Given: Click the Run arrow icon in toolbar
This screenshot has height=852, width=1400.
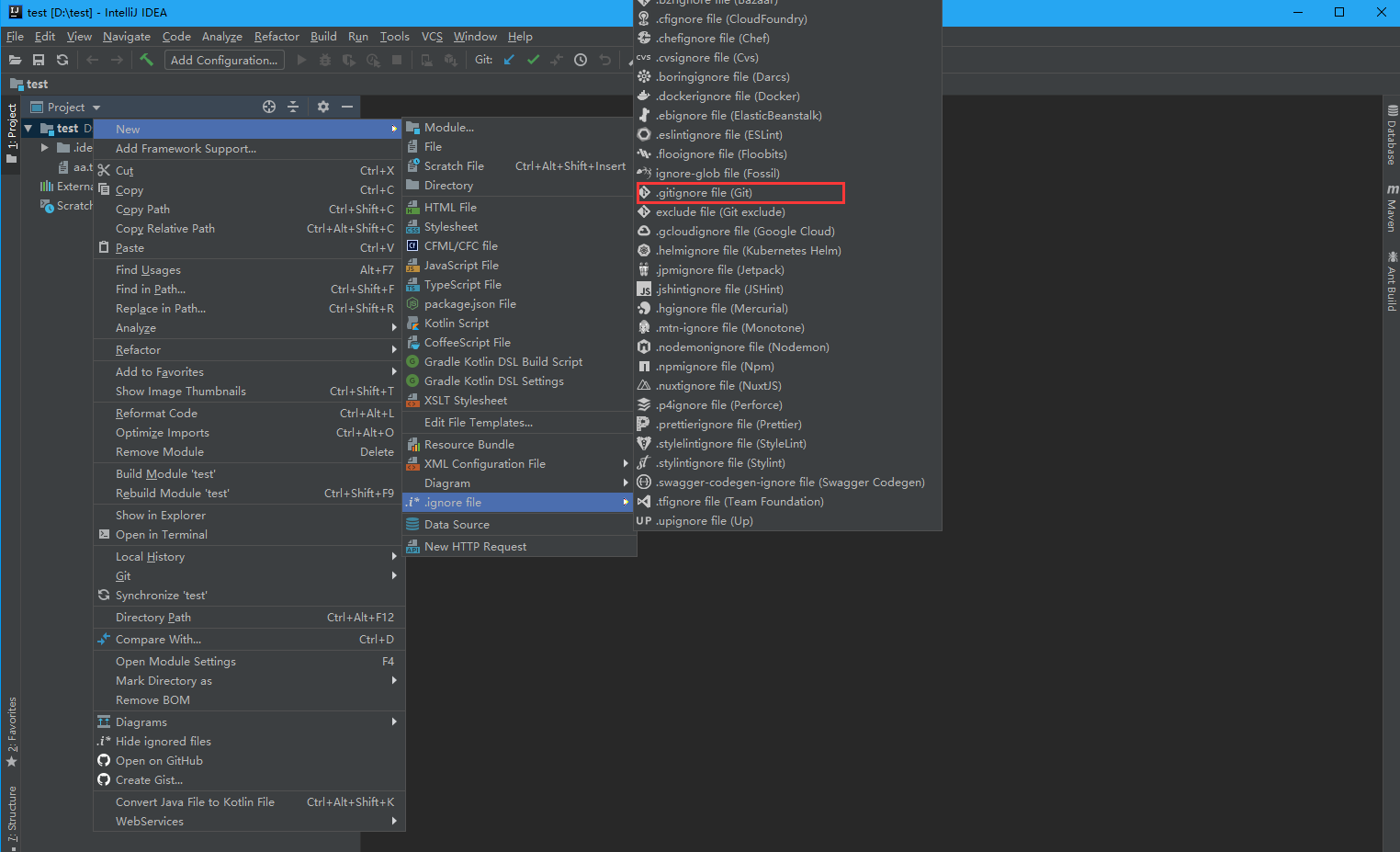Looking at the screenshot, I should tap(301, 60).
